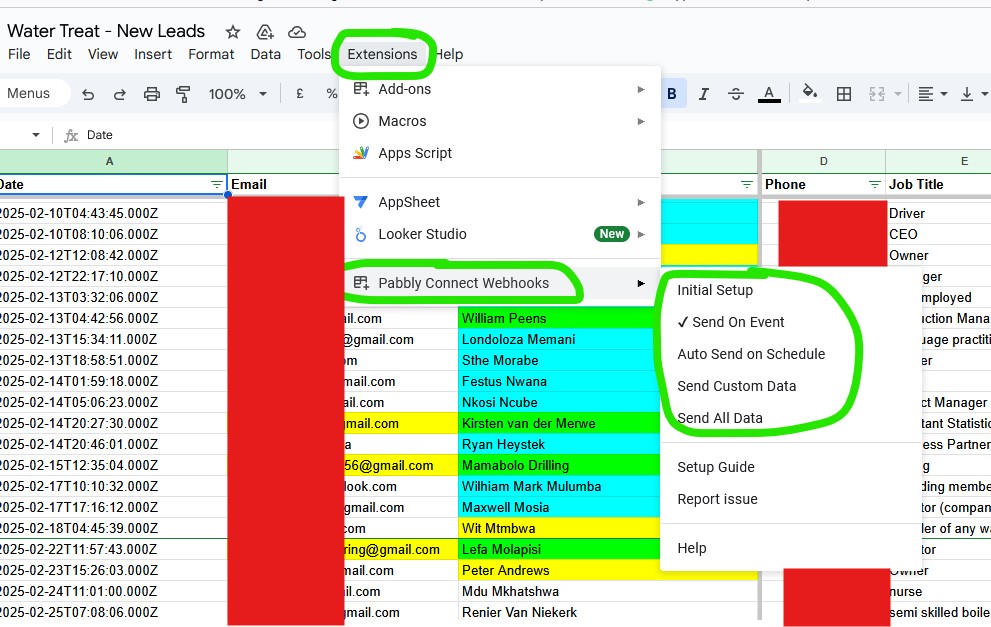Open filter icon left of Phone column
Viewport: 991px width, 627px height.
(746, 185)
